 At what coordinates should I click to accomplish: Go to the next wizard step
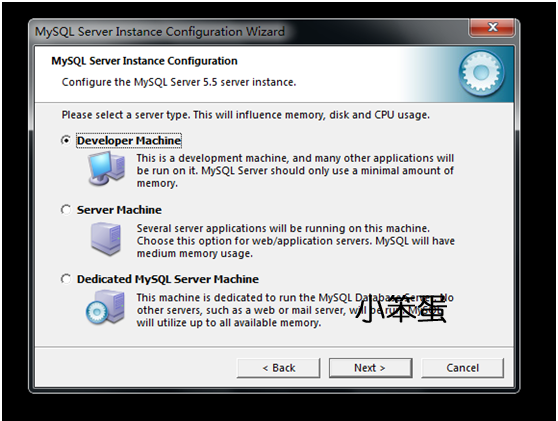coord(370,368)
